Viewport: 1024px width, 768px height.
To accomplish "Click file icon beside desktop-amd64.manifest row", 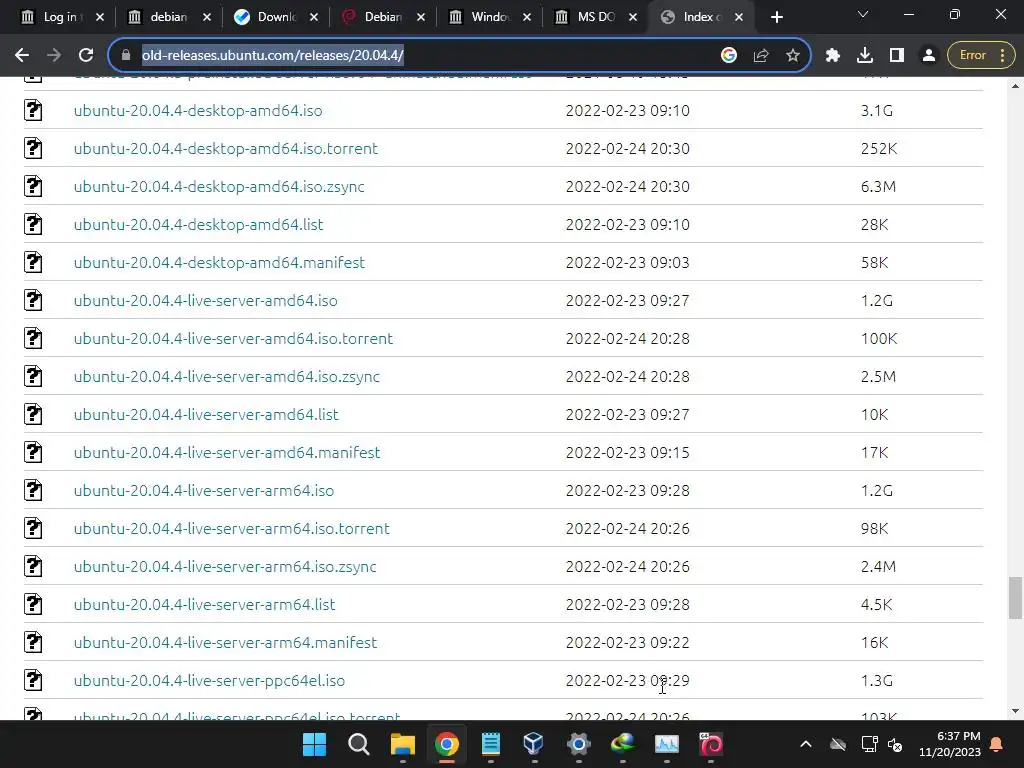I will coord(33,262).
